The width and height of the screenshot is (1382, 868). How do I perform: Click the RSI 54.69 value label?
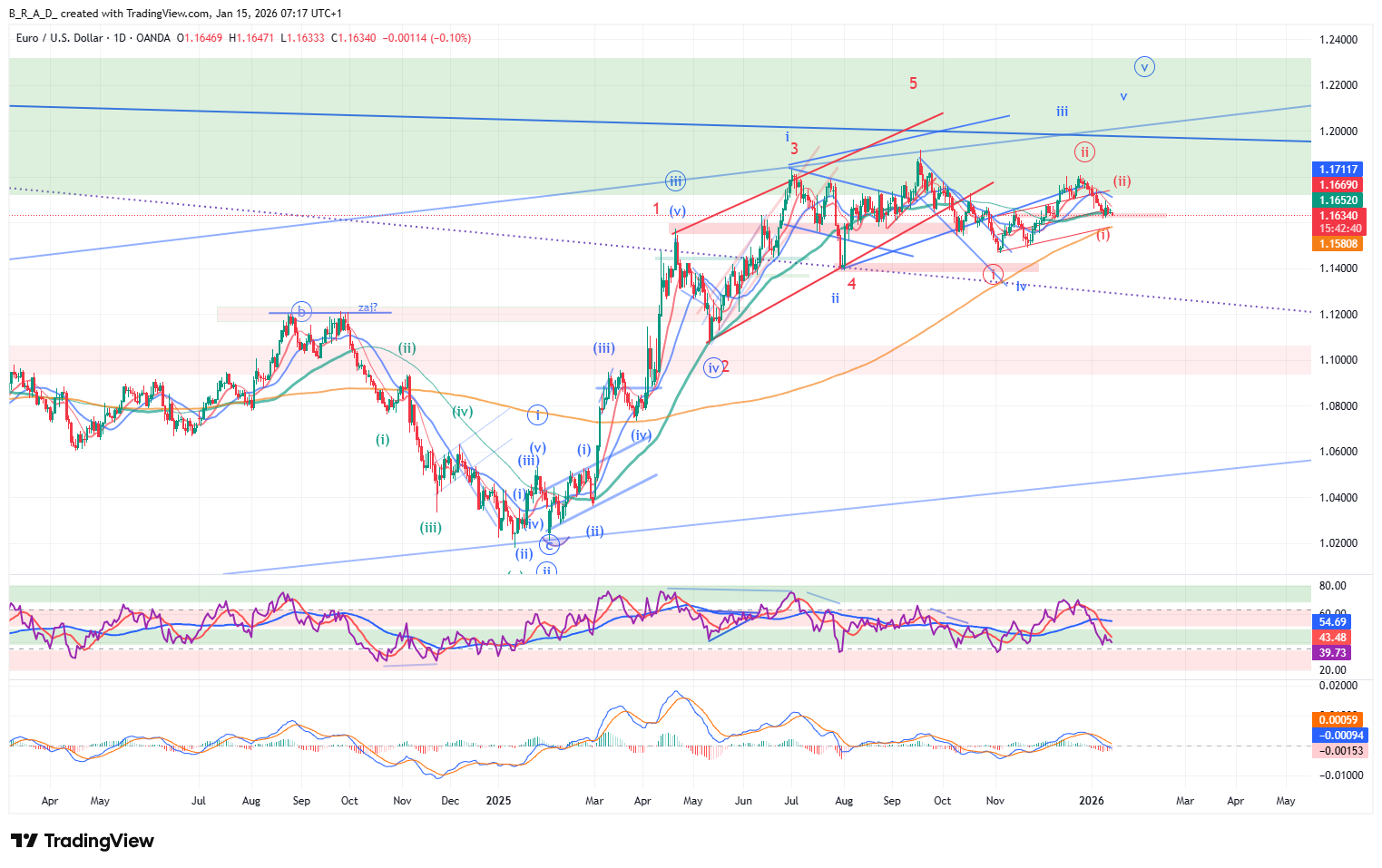coord(1332,622)
